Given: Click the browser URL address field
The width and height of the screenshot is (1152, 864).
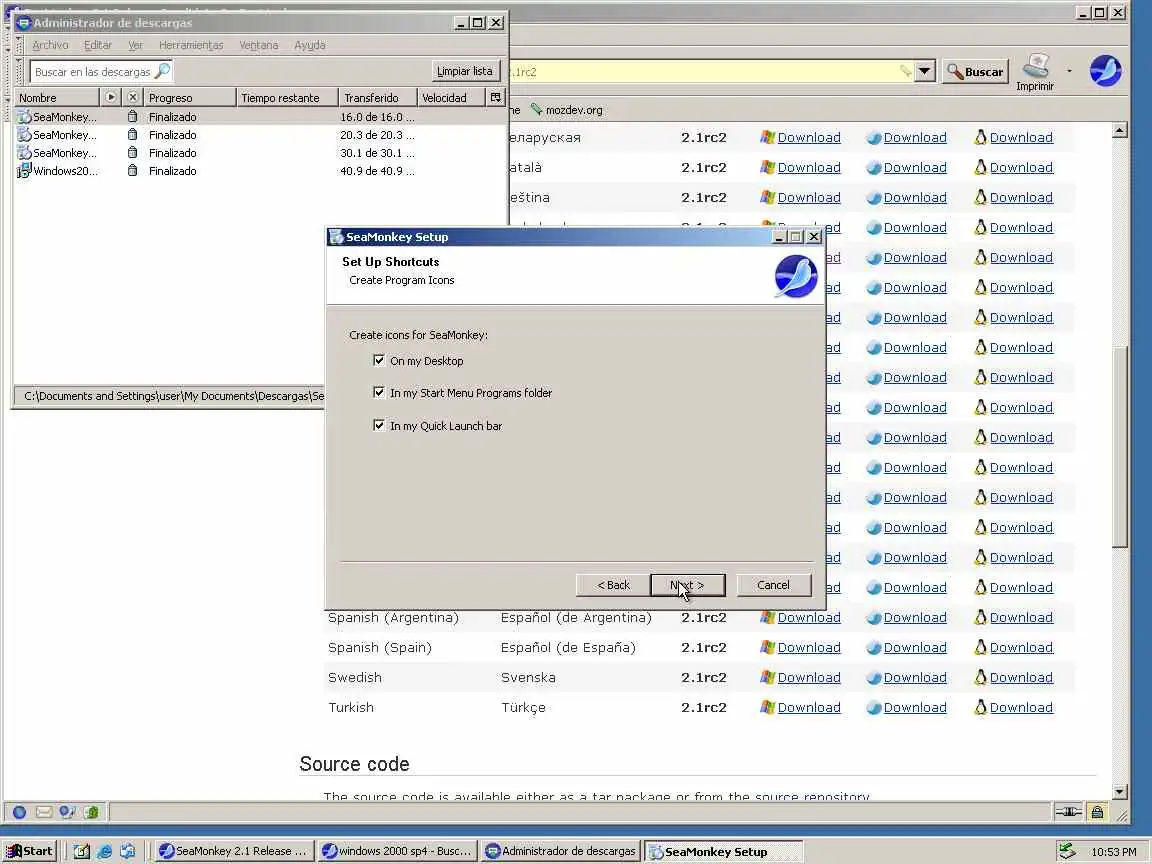Looking at the screenshot, I should (705, 71).
